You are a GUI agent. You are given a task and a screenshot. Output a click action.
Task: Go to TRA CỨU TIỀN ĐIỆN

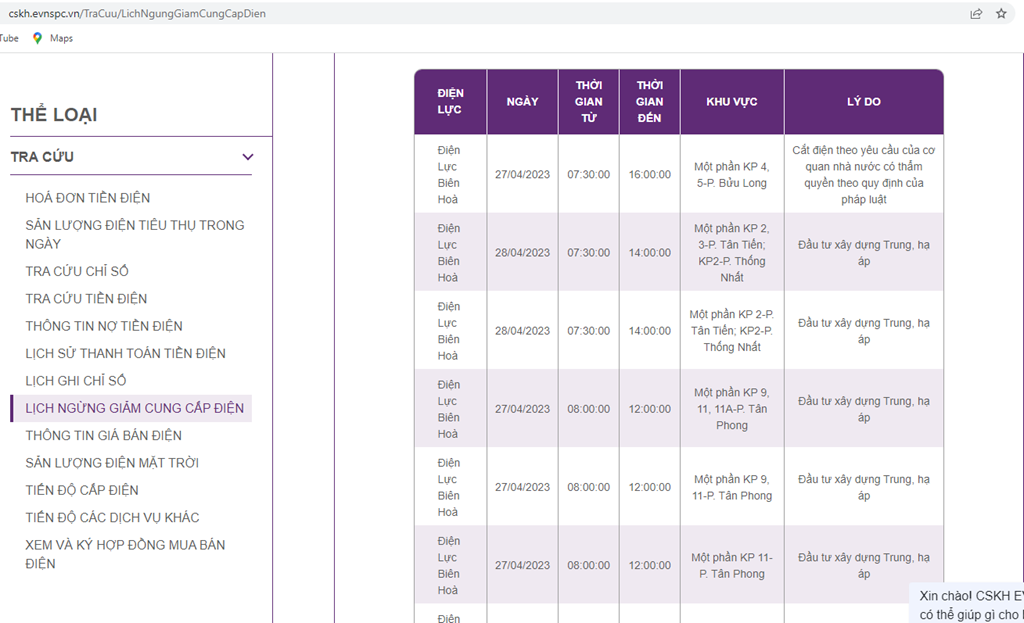[86, 298]
